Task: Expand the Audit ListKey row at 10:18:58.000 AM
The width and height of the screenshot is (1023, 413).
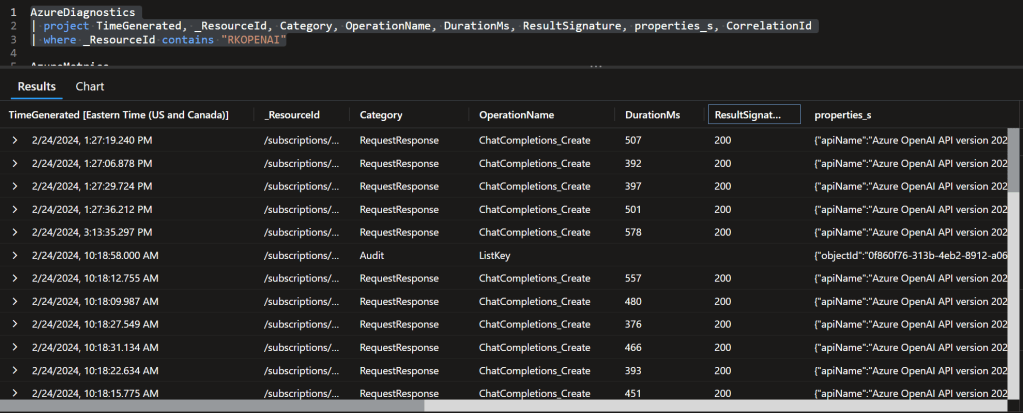Action: pos(15,255)
